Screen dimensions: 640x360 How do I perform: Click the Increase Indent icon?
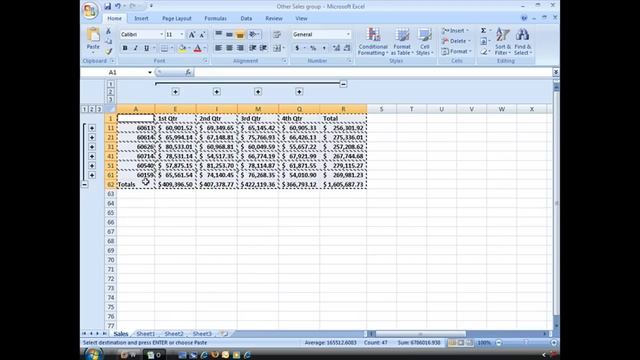click(x=264, y=48)
